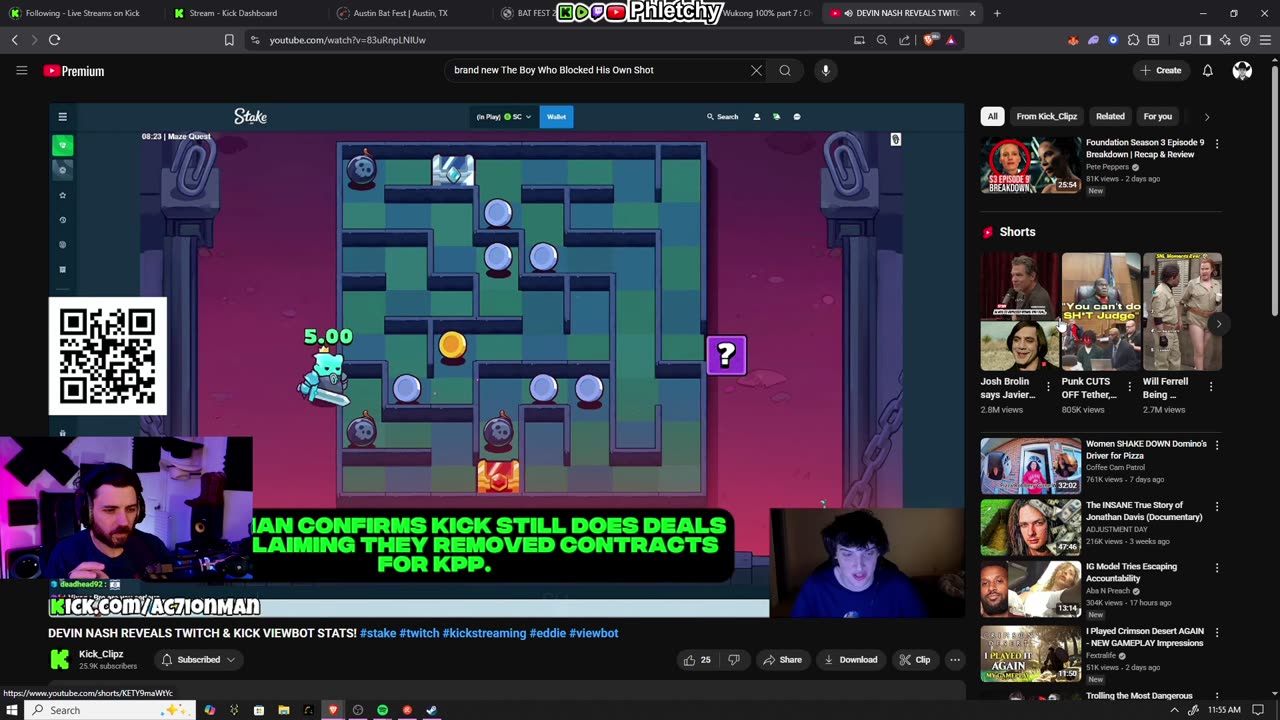
Task: Go back with the browser back arrow
Action: (x=14, y=40)
